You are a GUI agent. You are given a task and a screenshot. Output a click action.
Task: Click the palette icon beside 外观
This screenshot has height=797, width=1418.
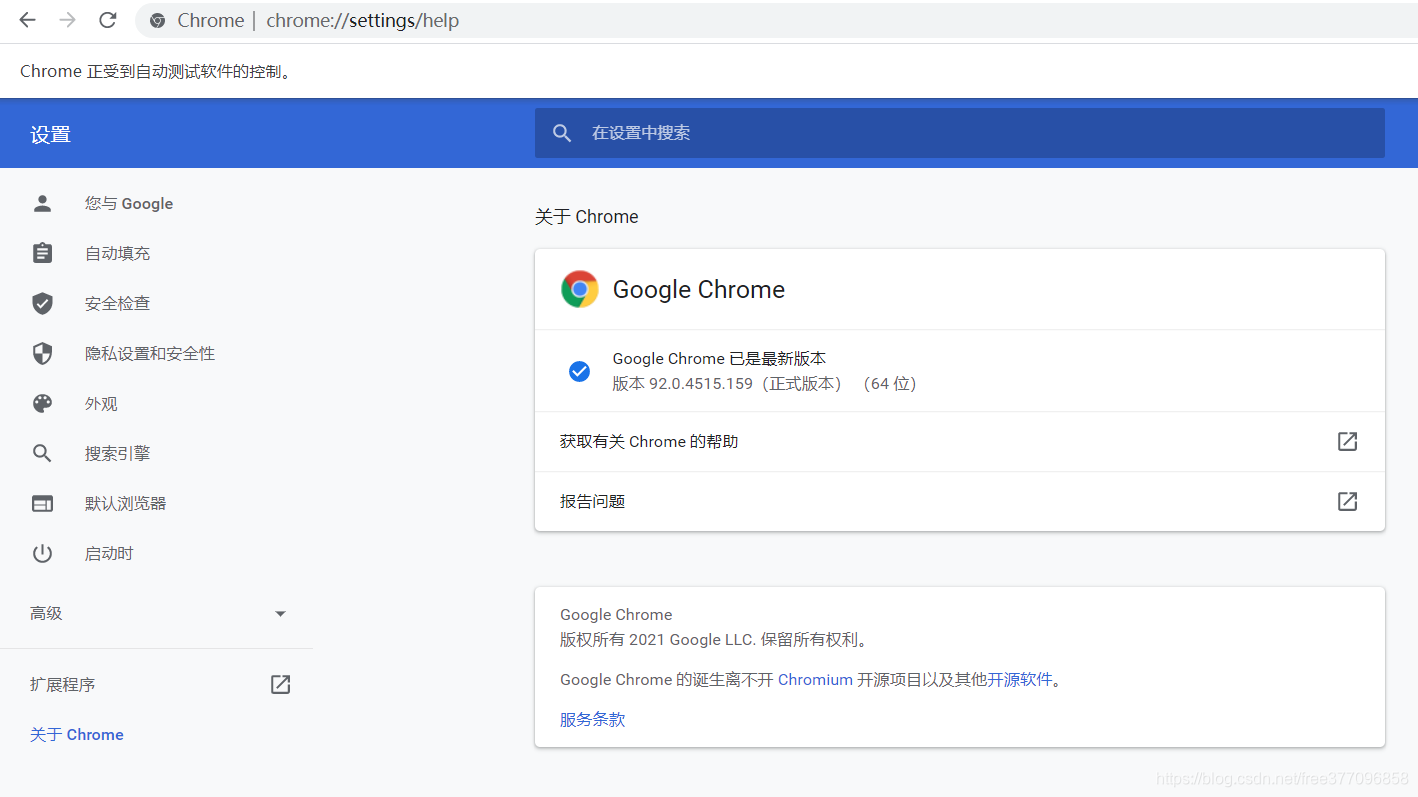tap(42, 403)
